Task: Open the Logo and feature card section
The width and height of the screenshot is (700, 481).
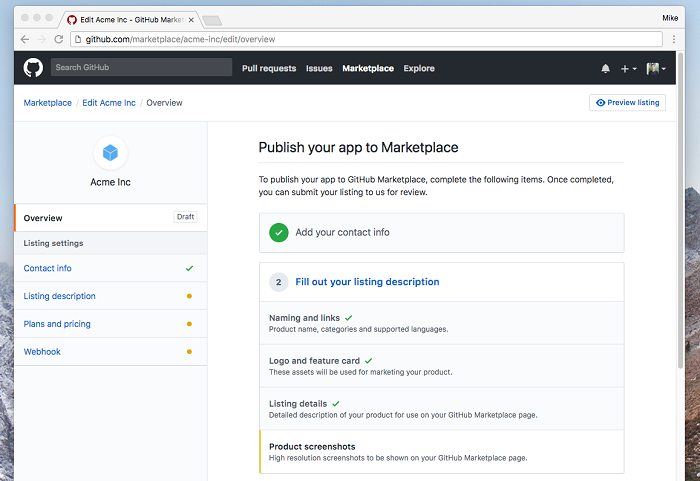Action: (x=442, y=366)
